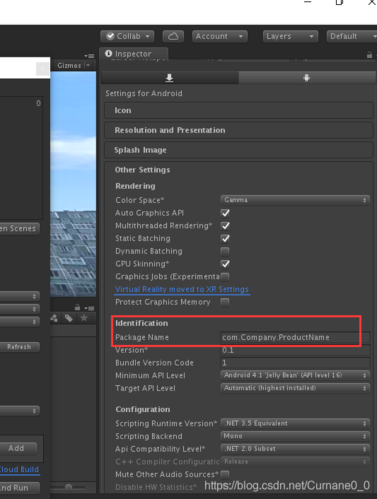Viewport: 377px width, 499px height.
Task: Click the Project panel lock icon
Action: 77,307
